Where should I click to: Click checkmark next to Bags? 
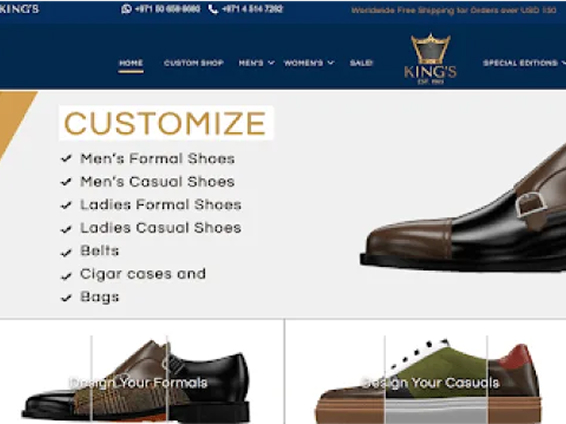[66, 298]
